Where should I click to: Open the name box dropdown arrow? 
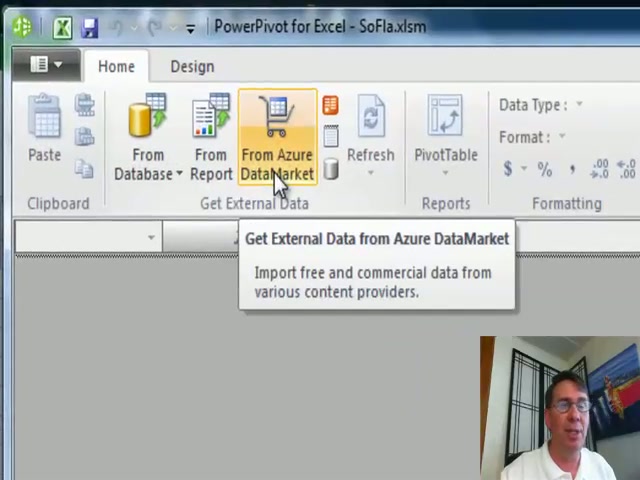point(151,237)
